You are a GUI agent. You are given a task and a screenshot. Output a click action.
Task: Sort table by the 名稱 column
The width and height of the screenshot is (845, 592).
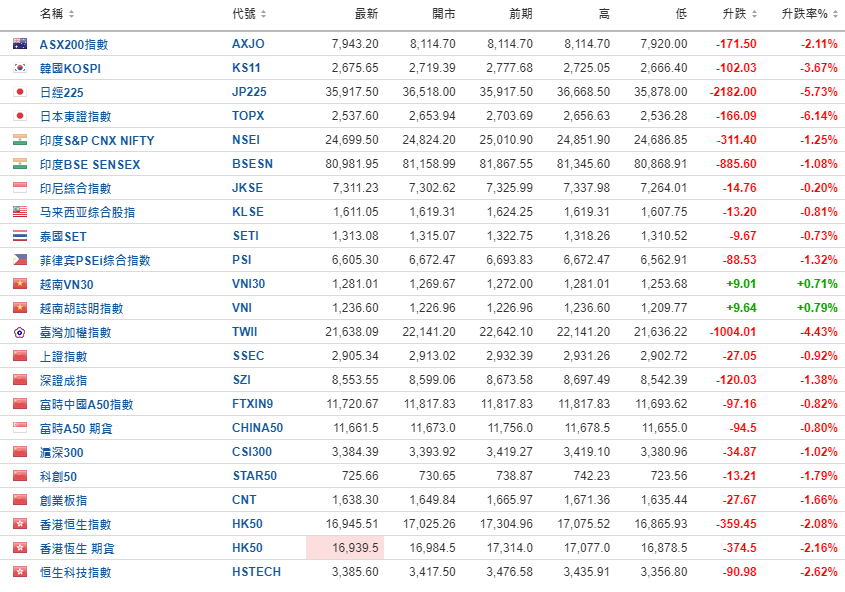tap(56, 14)
